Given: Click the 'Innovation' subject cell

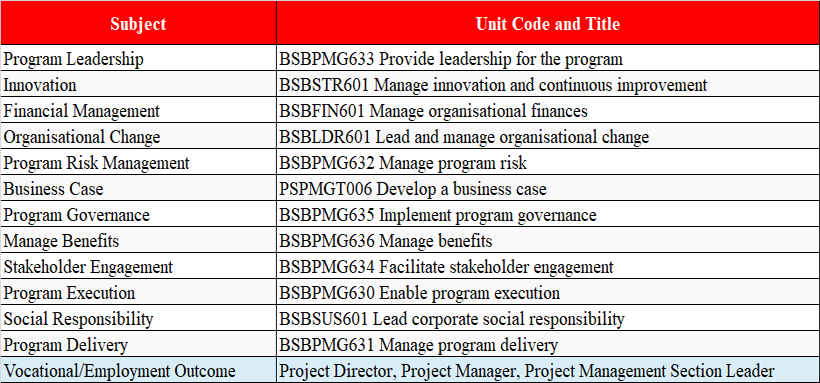Looking at the screenshot, I should (x=138, y=84).
